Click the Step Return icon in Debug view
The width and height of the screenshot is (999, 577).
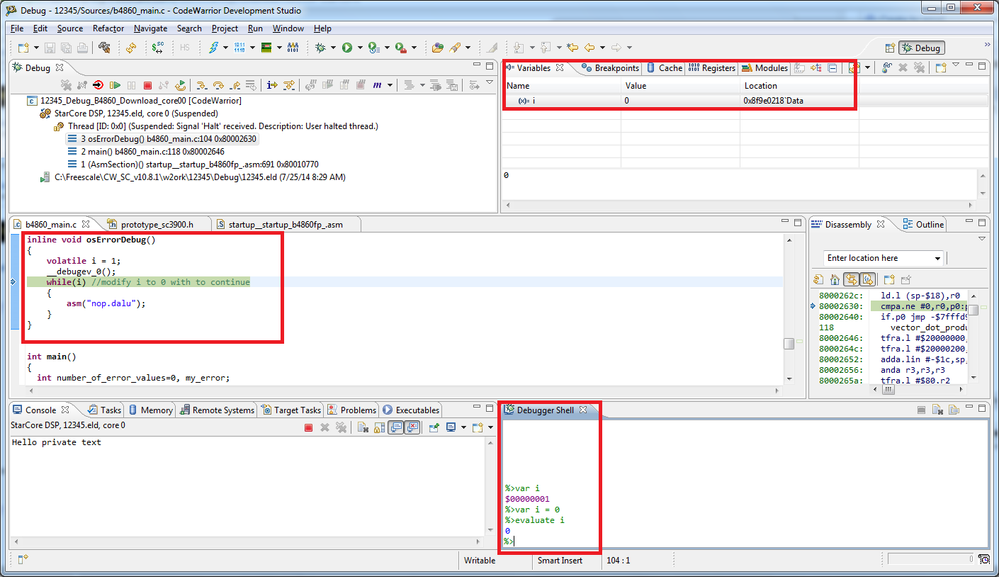[x=234, y=85]
